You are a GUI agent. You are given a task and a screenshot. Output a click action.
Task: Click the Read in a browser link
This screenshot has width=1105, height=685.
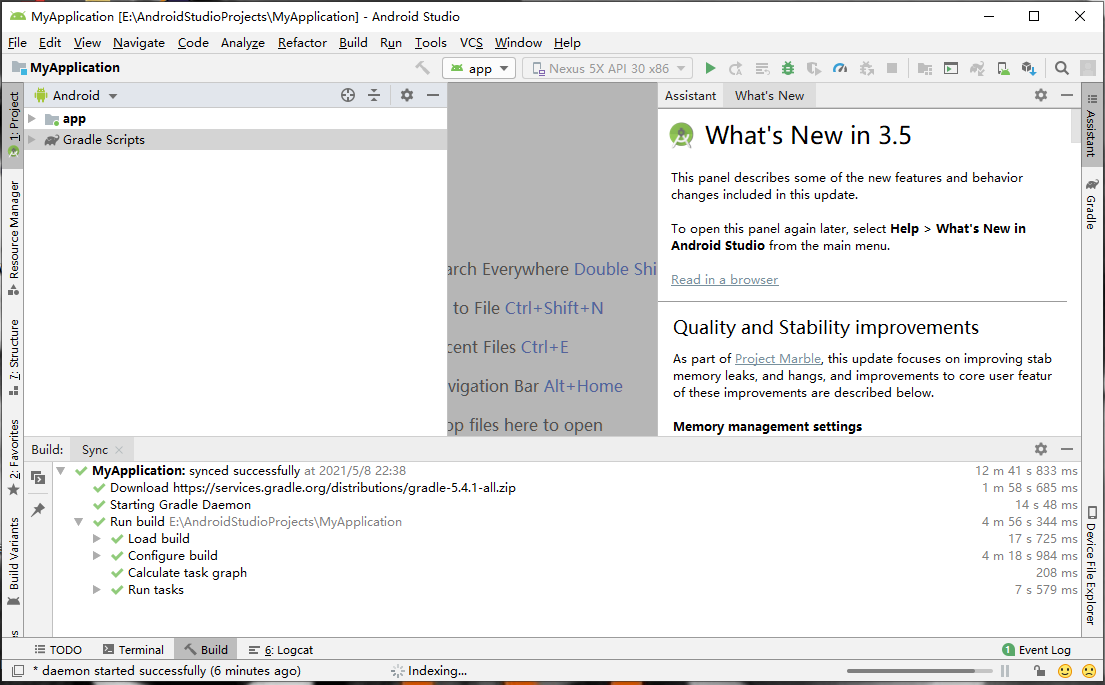pos(724,280)
